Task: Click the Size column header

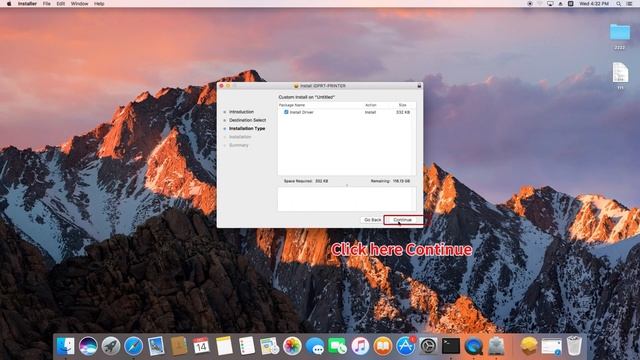Action: coord(402,105)
